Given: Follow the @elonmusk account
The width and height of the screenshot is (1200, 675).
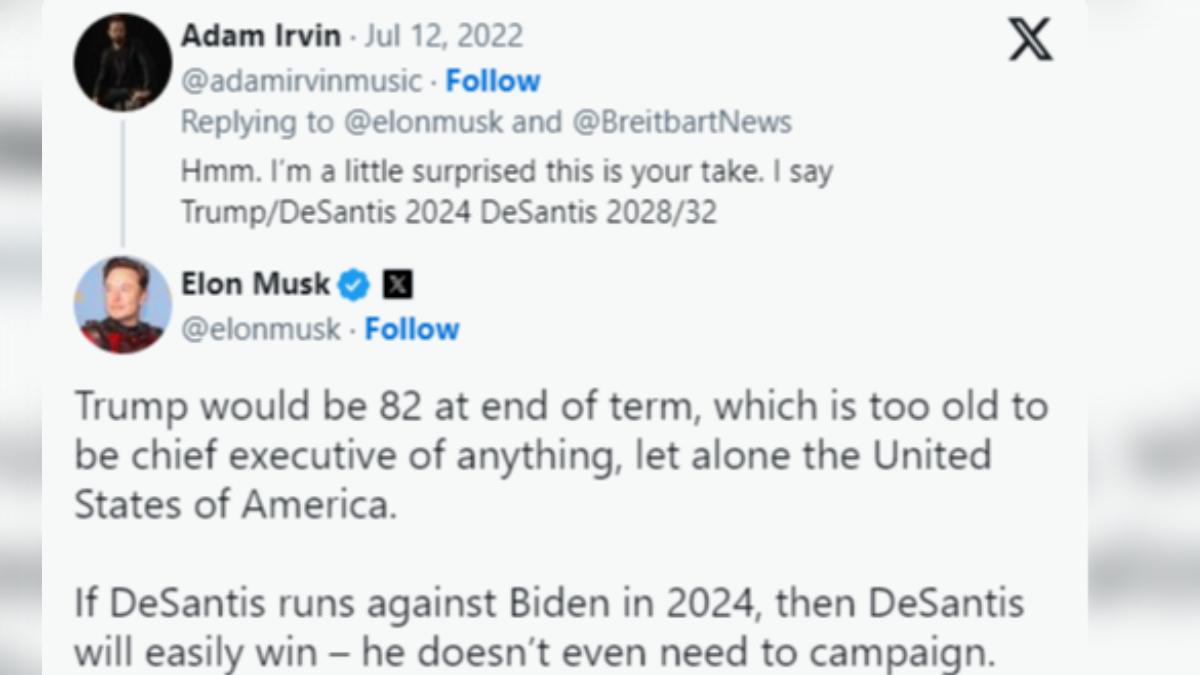Looking at the screenshot, I should click(412, 329).
